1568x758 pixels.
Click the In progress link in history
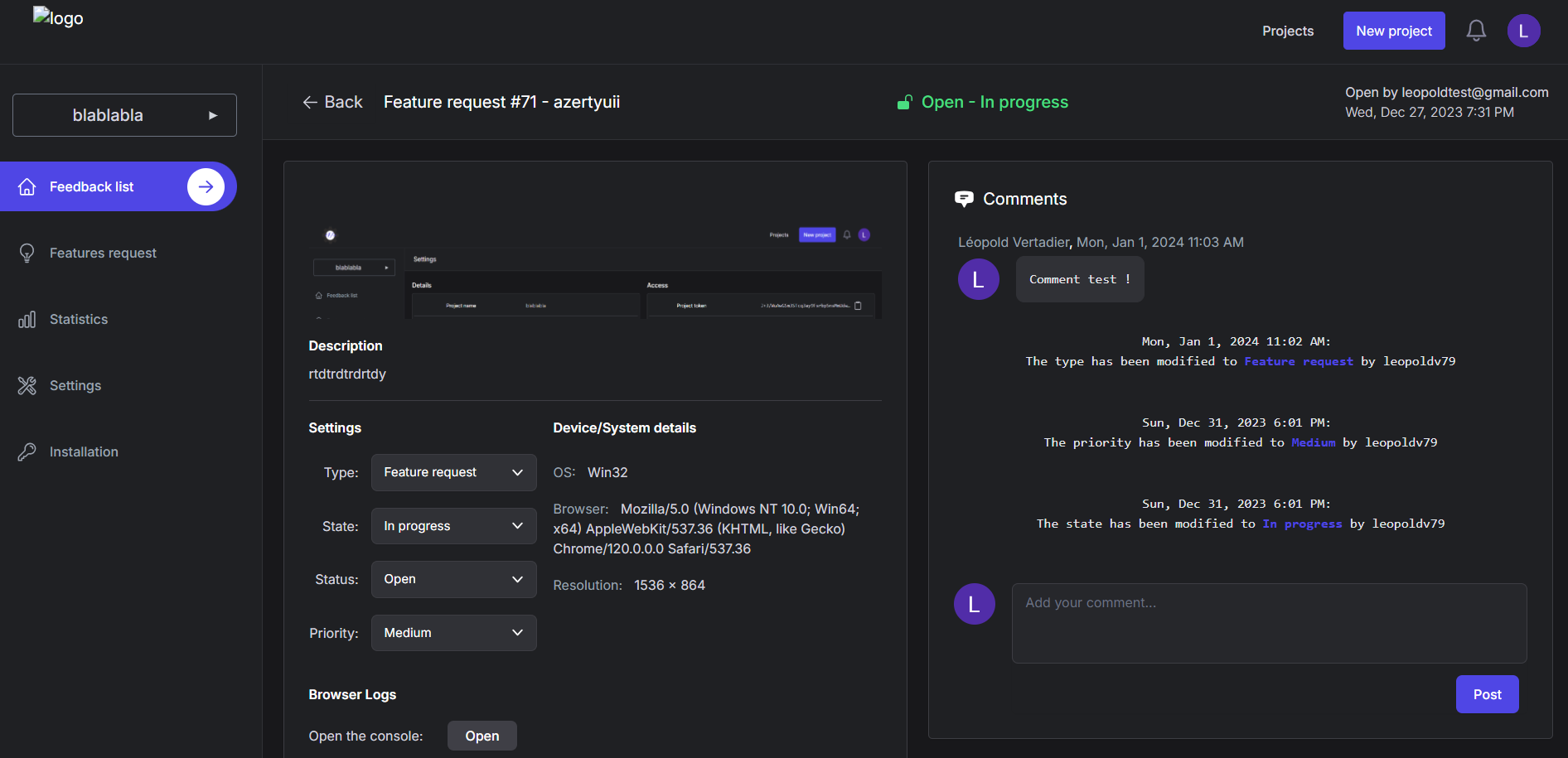(1302, 524)
